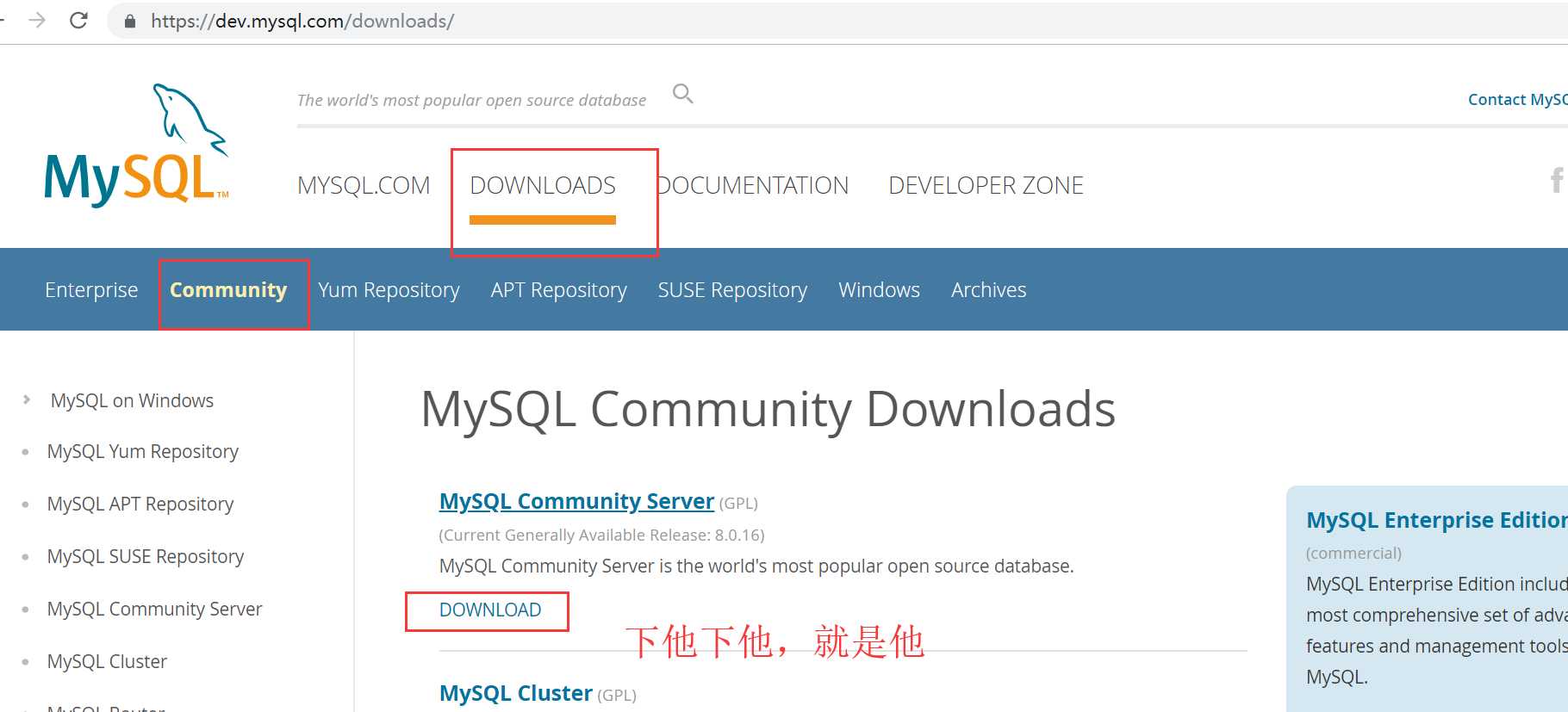Open DOCUMENTATION main menu item
1568x712 pixels.
point(752,185)
